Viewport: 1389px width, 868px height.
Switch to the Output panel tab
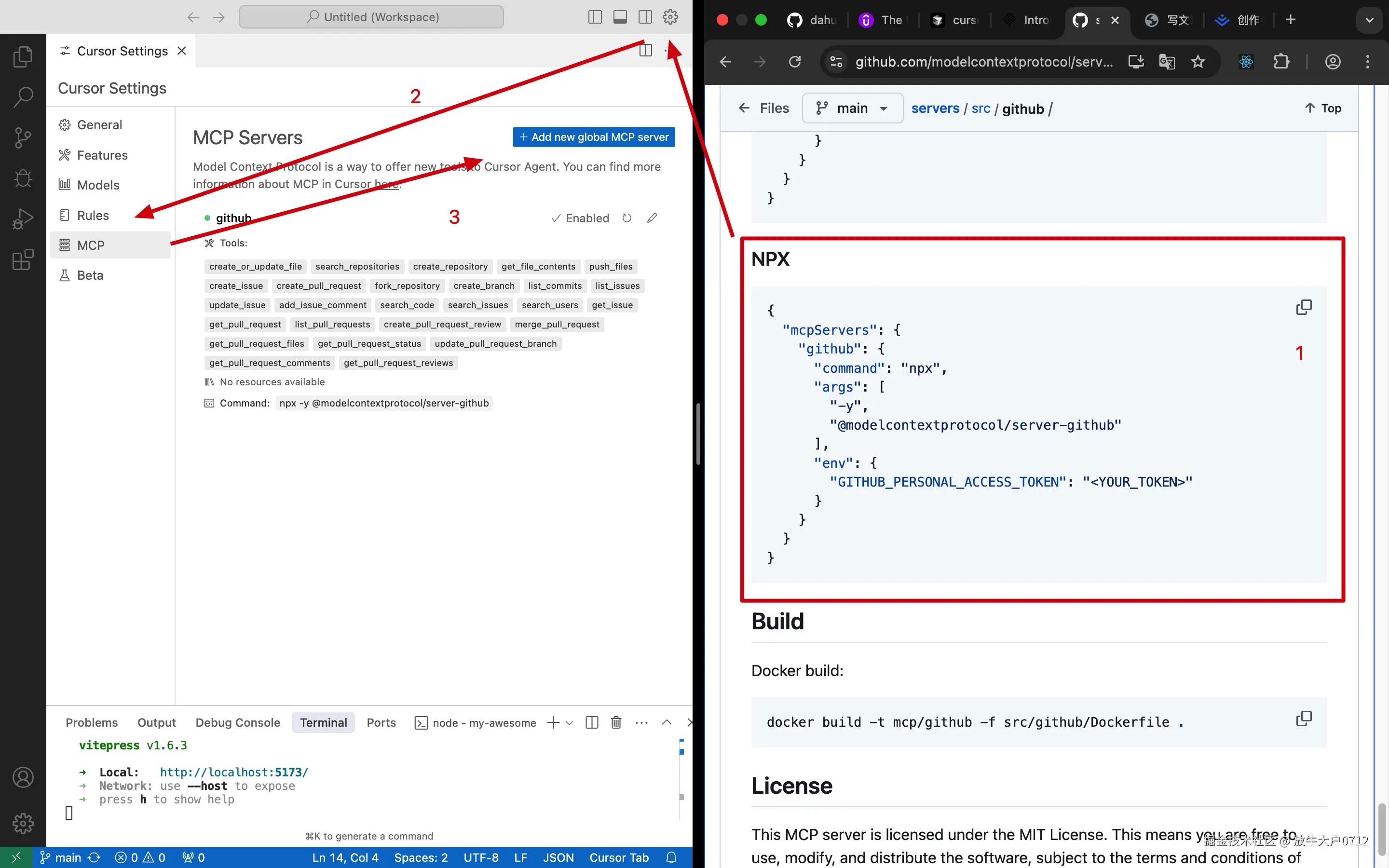pyautogui.click(x=156, y=723)
